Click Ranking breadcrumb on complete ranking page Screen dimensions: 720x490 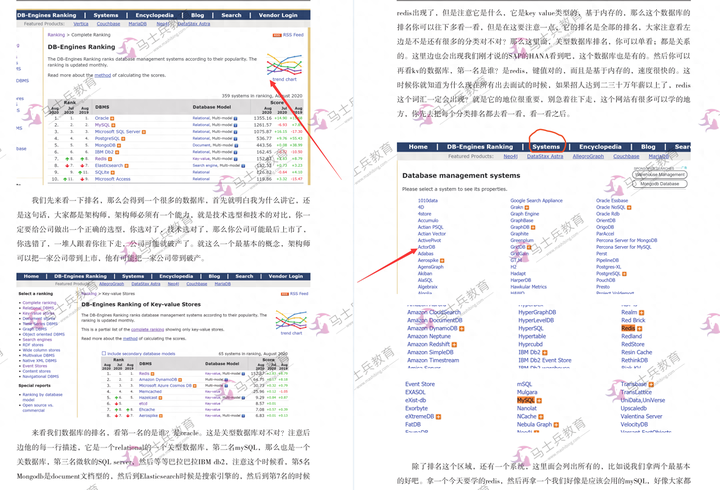56,35
